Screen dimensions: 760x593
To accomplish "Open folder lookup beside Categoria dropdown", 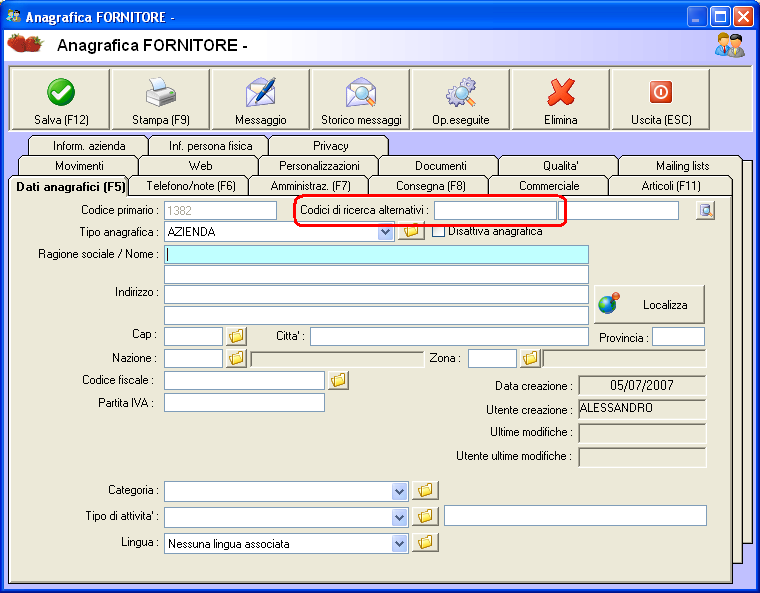I will [x=425, y=490].
